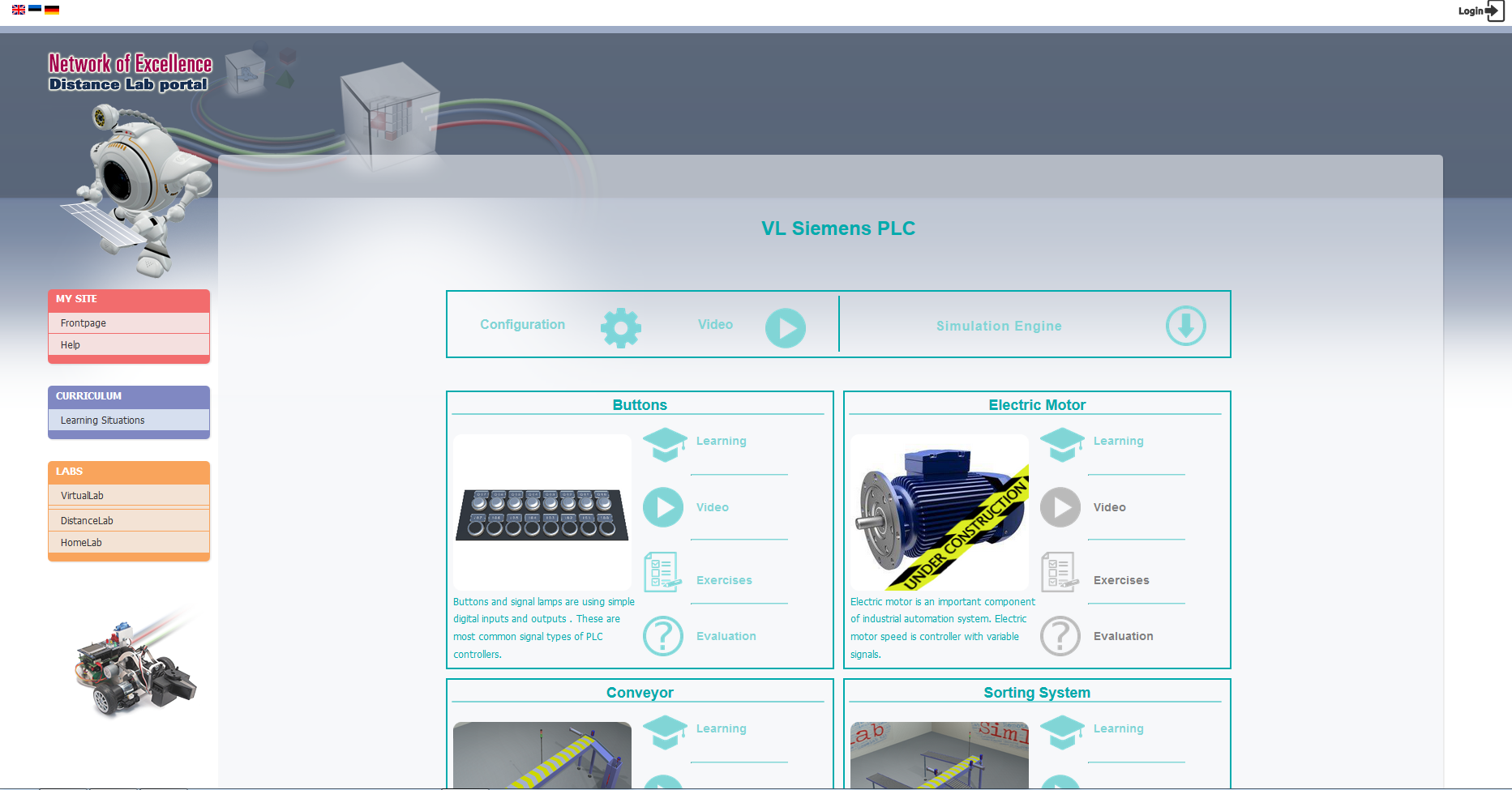Viewport: 1512px width, 790px height.
Task: Open the Help menu item
Action: [x=71, y=345]
